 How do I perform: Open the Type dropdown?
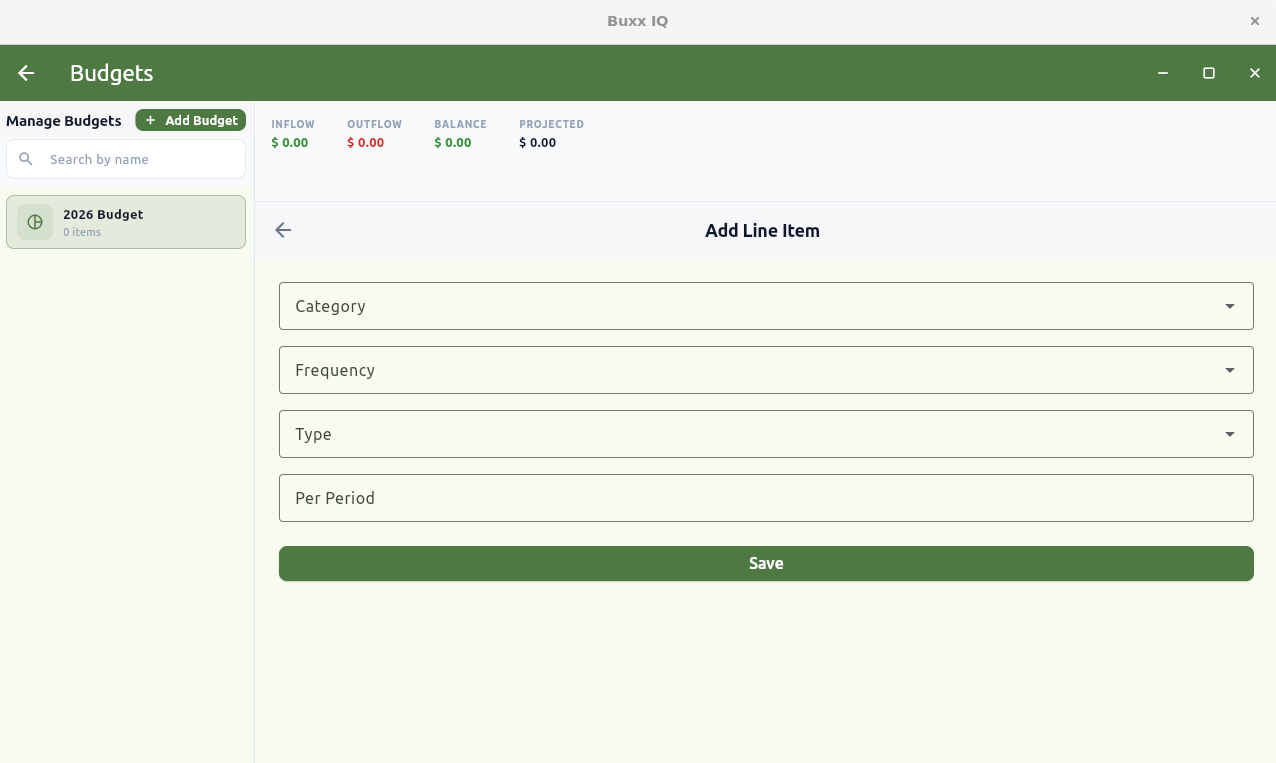(766, 434)
